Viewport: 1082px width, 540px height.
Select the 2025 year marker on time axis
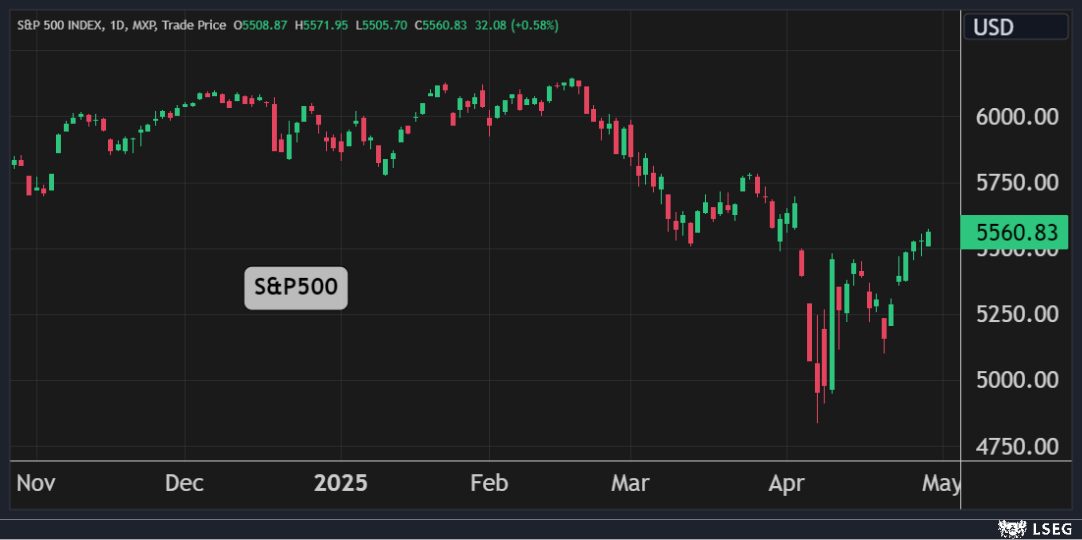341,484
